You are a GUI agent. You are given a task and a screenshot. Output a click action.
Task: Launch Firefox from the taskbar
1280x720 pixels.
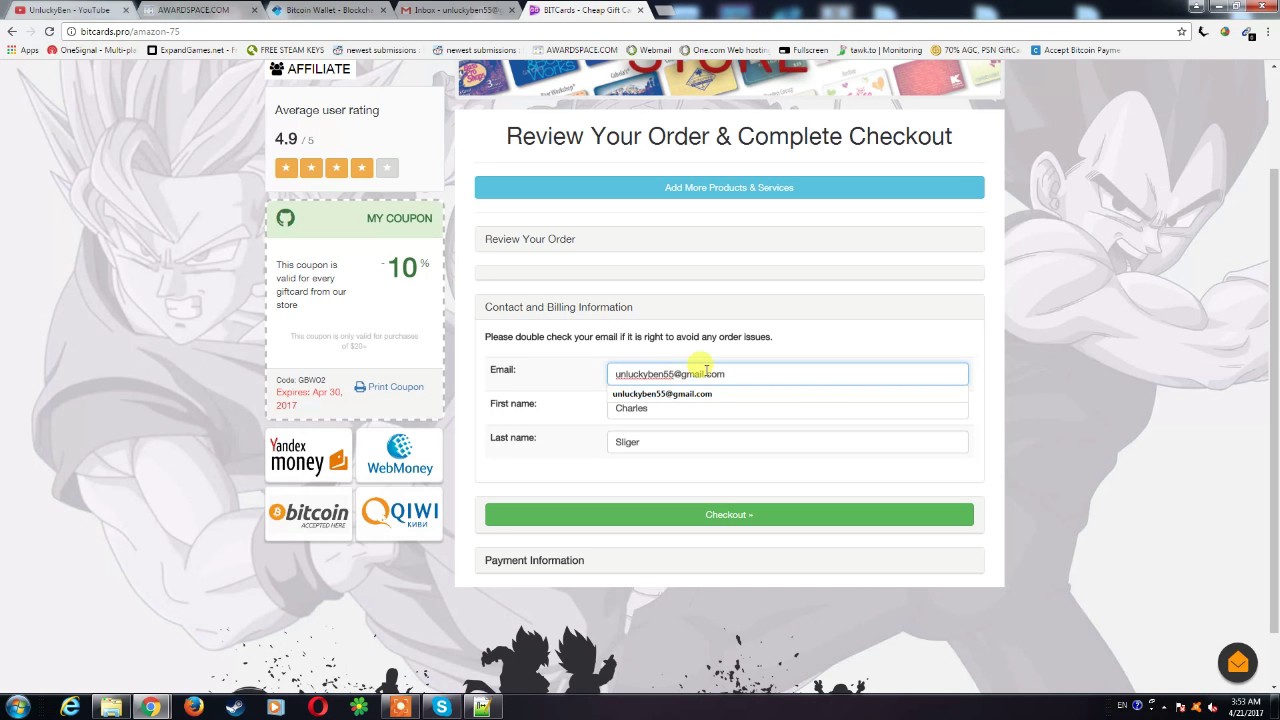193,707
